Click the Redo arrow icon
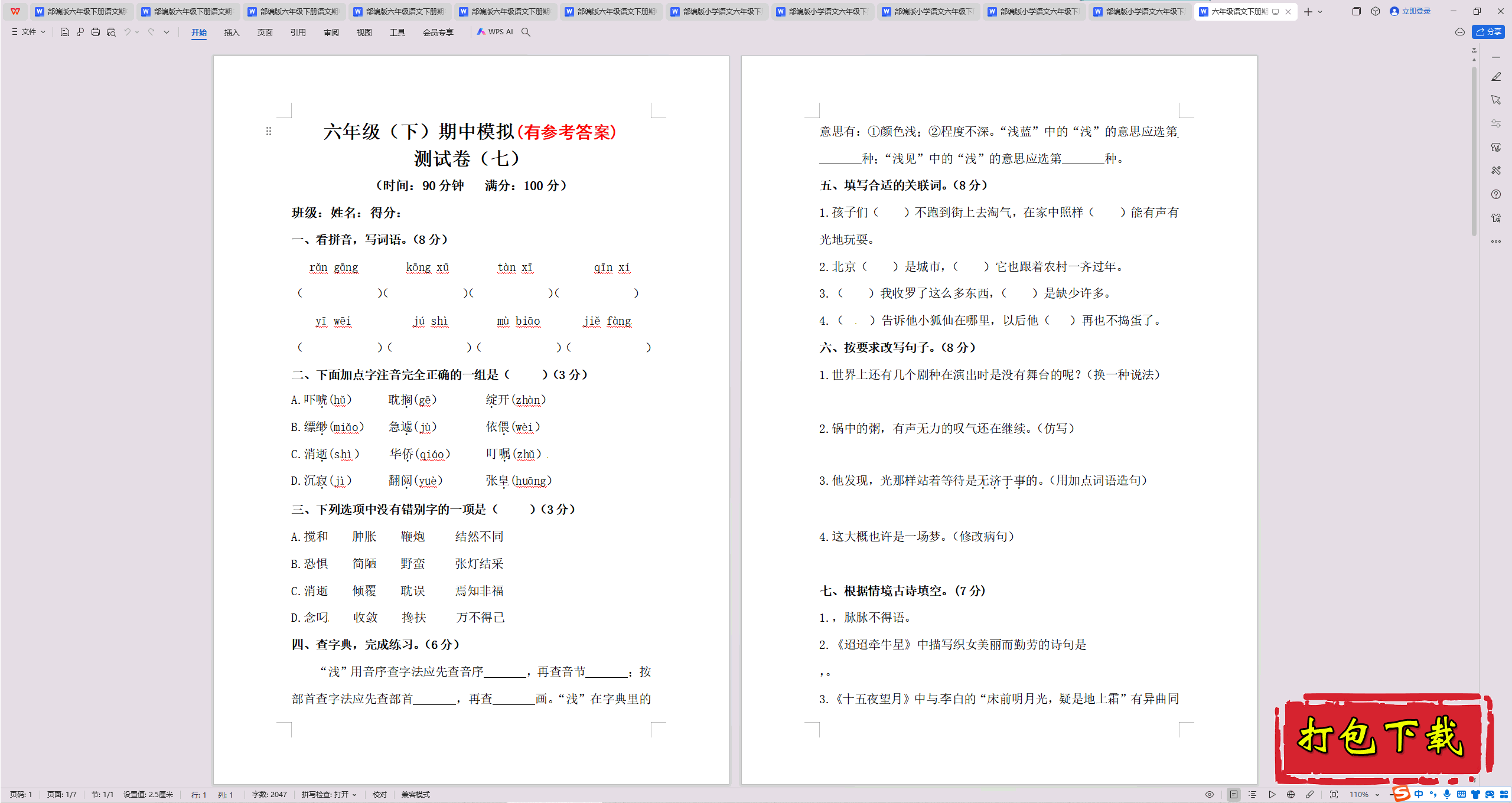Viewport: 1512px width, 803px height. [x=151, y=32]
